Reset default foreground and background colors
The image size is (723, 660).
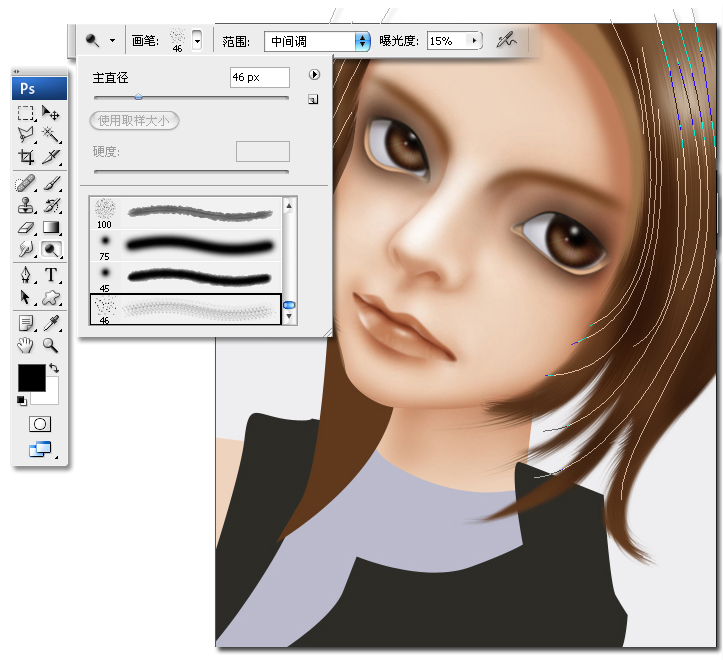pyautogui.click(x=22, y=401)
